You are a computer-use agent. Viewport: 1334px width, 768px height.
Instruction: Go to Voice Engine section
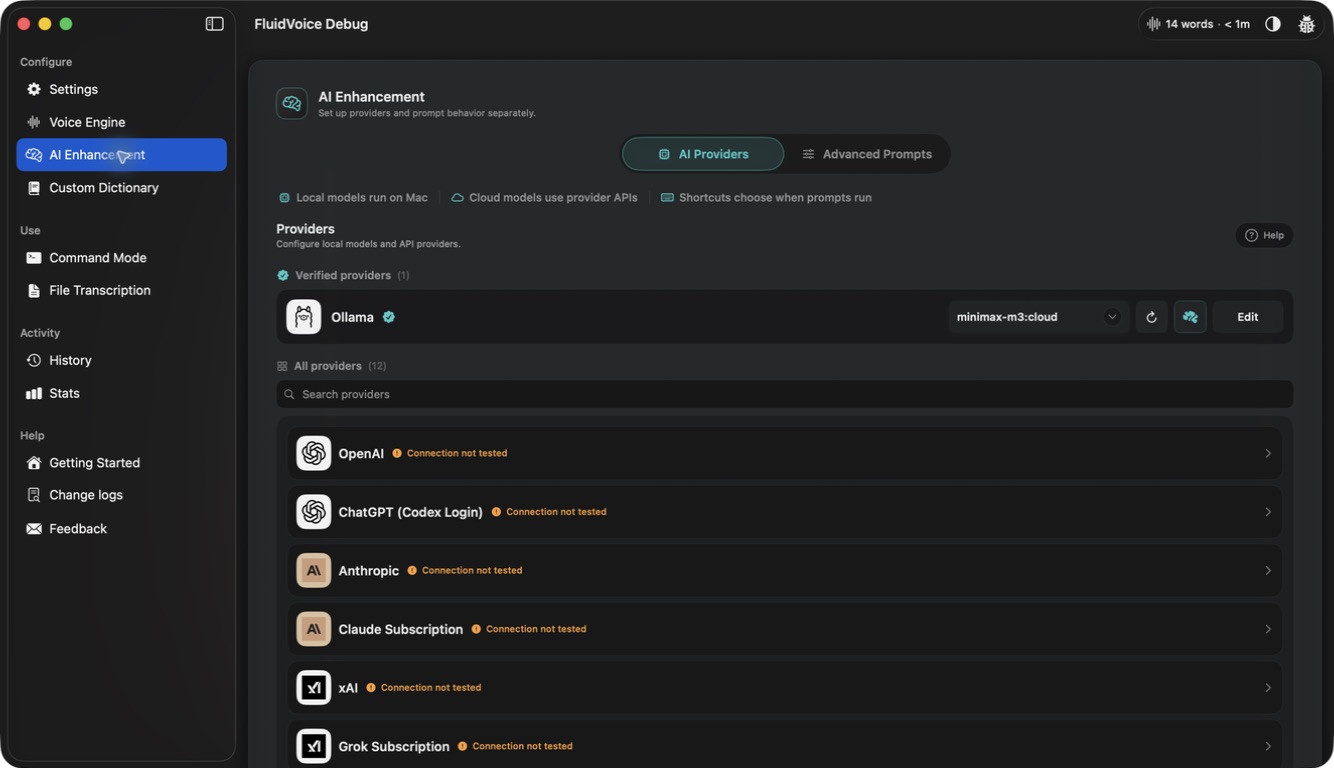(x=121, y=122)
